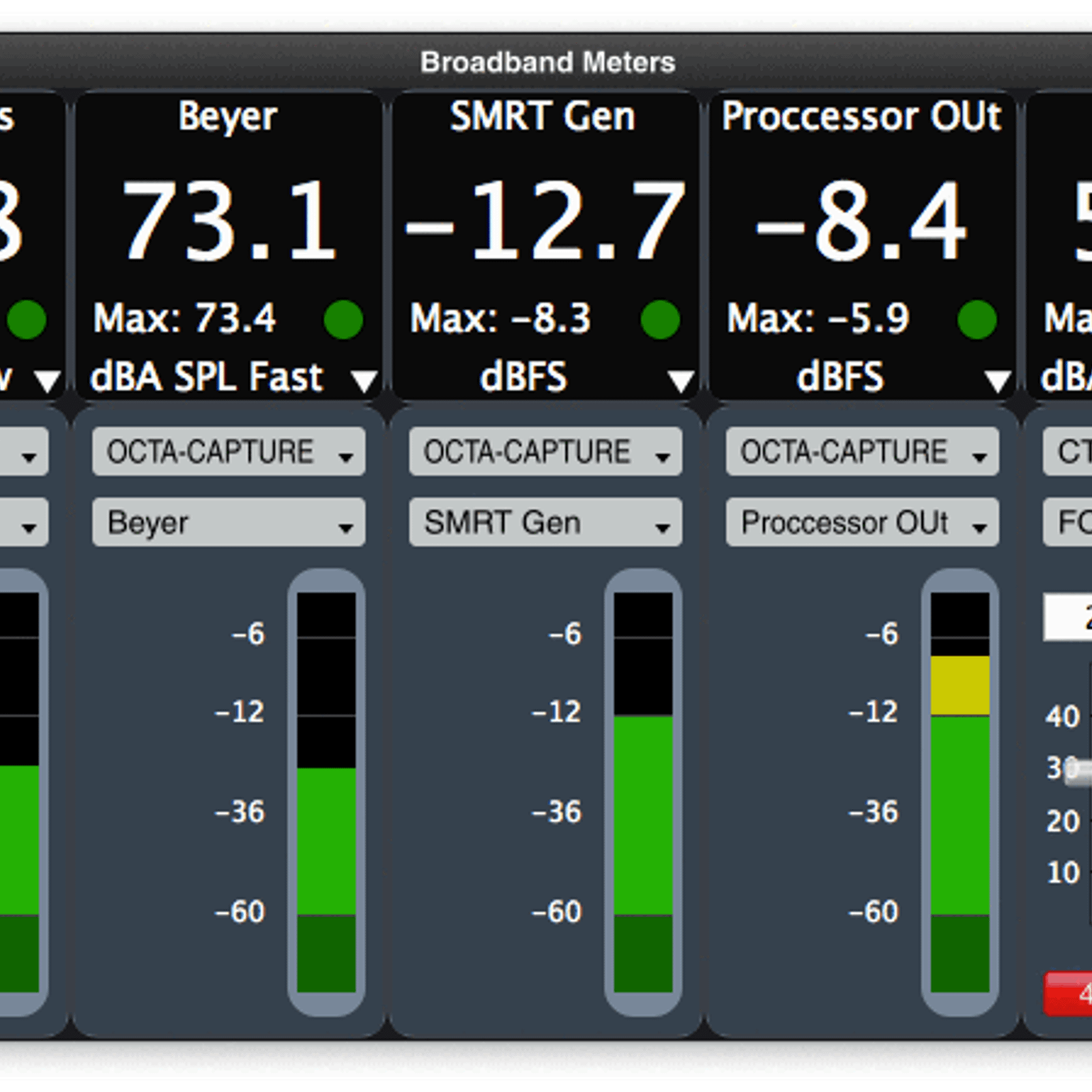This screenshot has height=1092, width=1092.
Task: Click the Proccessor OUt level meter bar
Action: coord(960,792)
